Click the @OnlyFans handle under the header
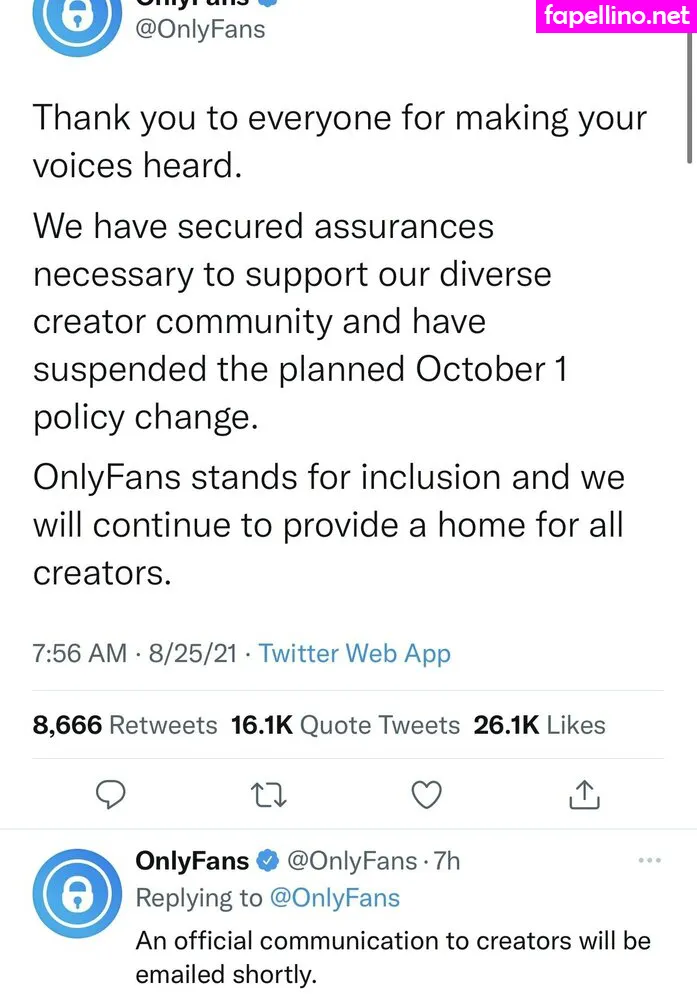697x1000 pixels. pos(200,29)
